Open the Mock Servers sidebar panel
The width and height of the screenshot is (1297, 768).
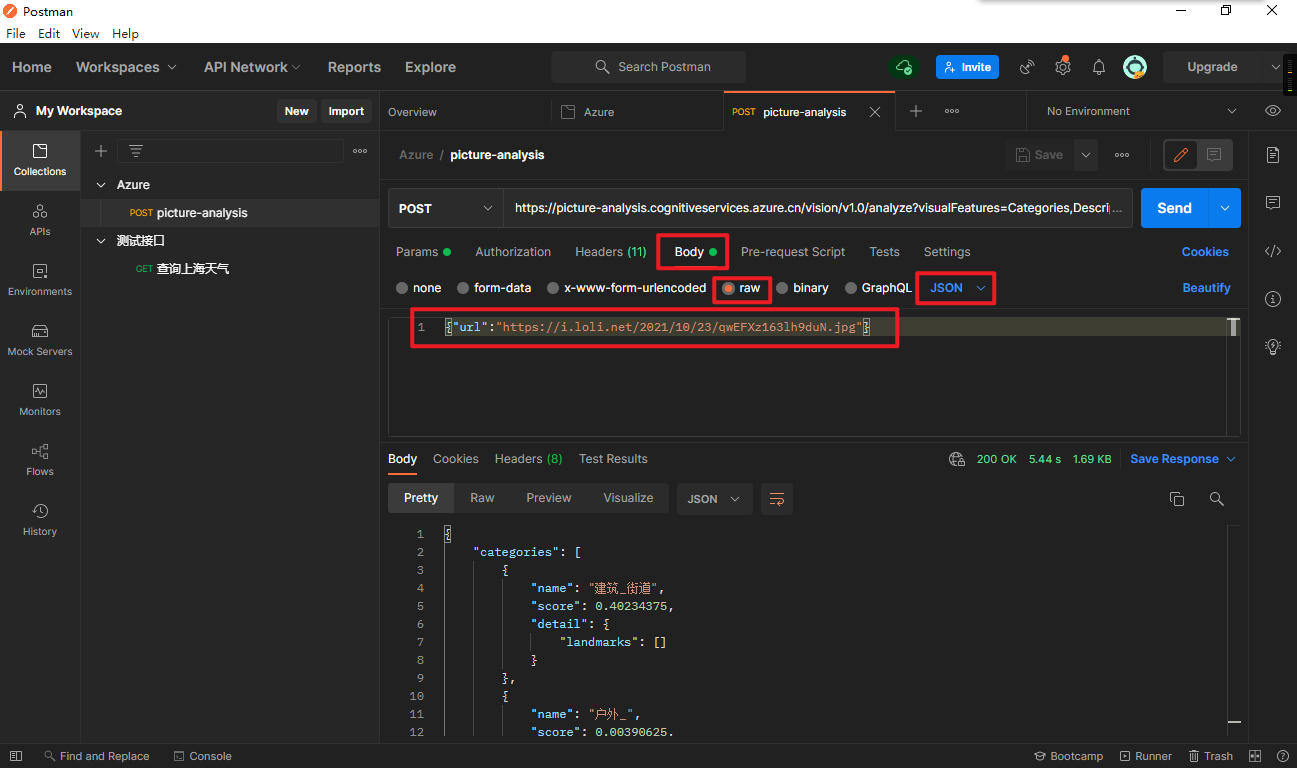(x=40, y=340)
